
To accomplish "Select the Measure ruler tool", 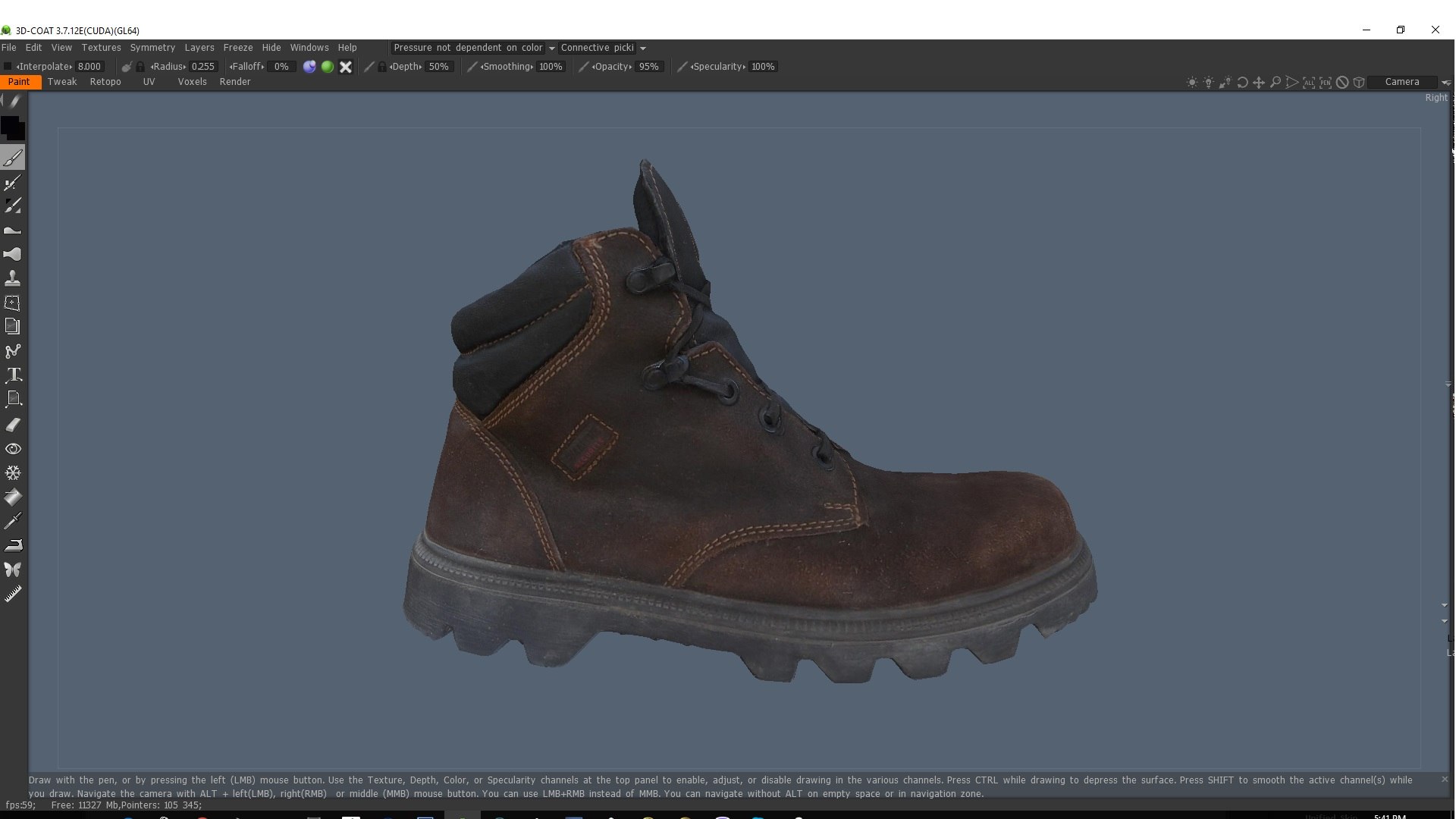I will click(13, 594).
